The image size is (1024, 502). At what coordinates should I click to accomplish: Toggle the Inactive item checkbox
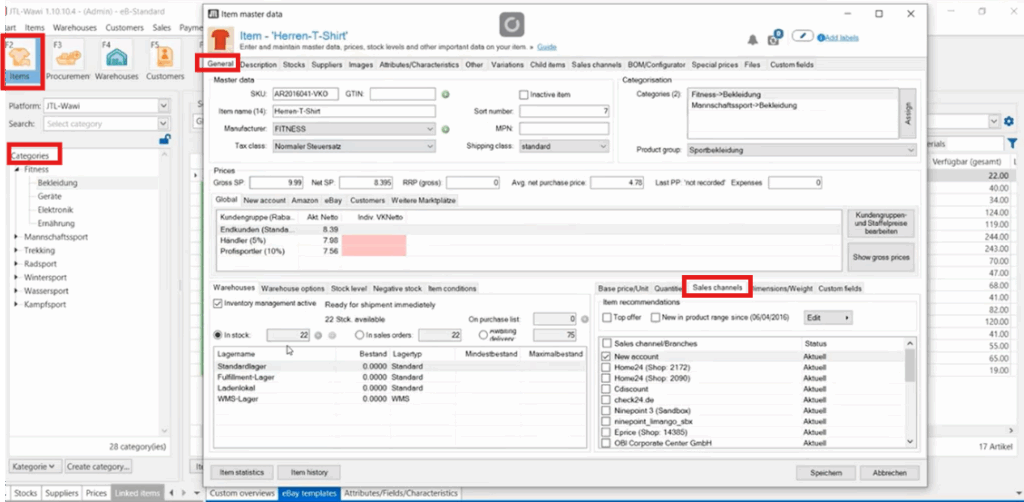pos(523,95)
